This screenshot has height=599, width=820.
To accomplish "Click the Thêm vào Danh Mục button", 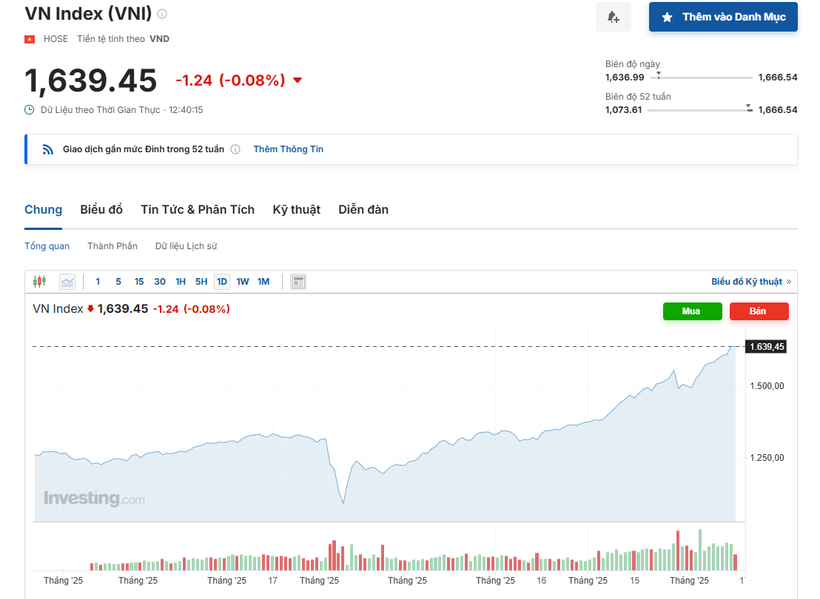I will [x=723, y=17].
